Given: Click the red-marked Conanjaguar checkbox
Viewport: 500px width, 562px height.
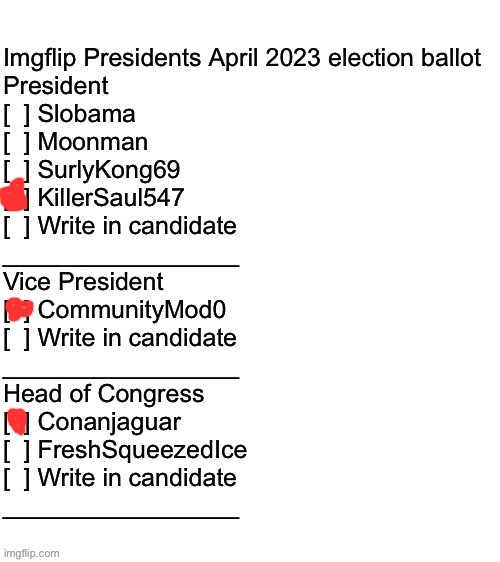Looking at the screenshot, I should tap(16, 422).
